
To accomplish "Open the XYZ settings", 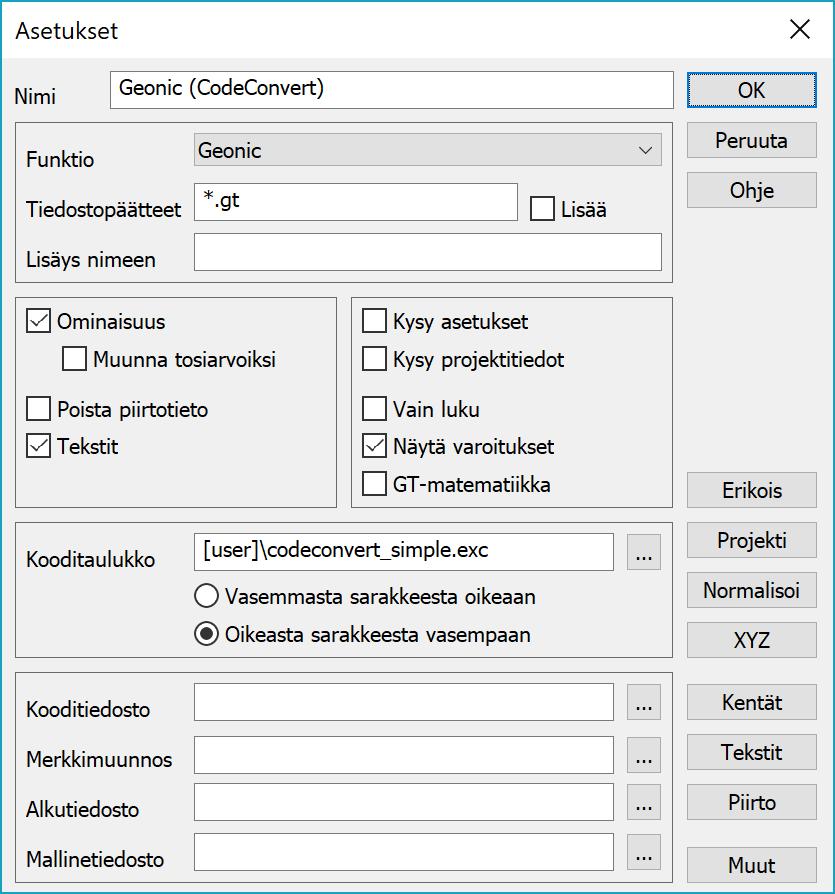I will click(x=751, y=640).
